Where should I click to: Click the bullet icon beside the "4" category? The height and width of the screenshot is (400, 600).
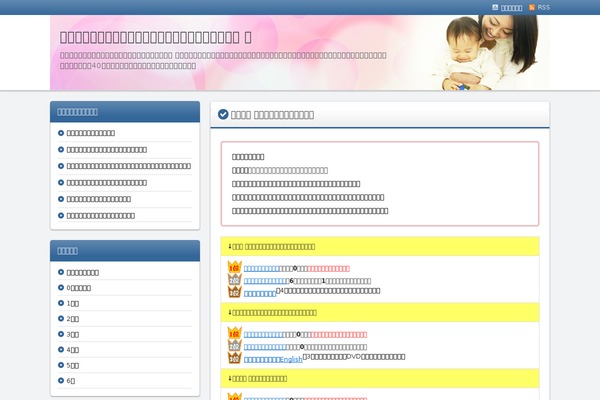point(61,349)
